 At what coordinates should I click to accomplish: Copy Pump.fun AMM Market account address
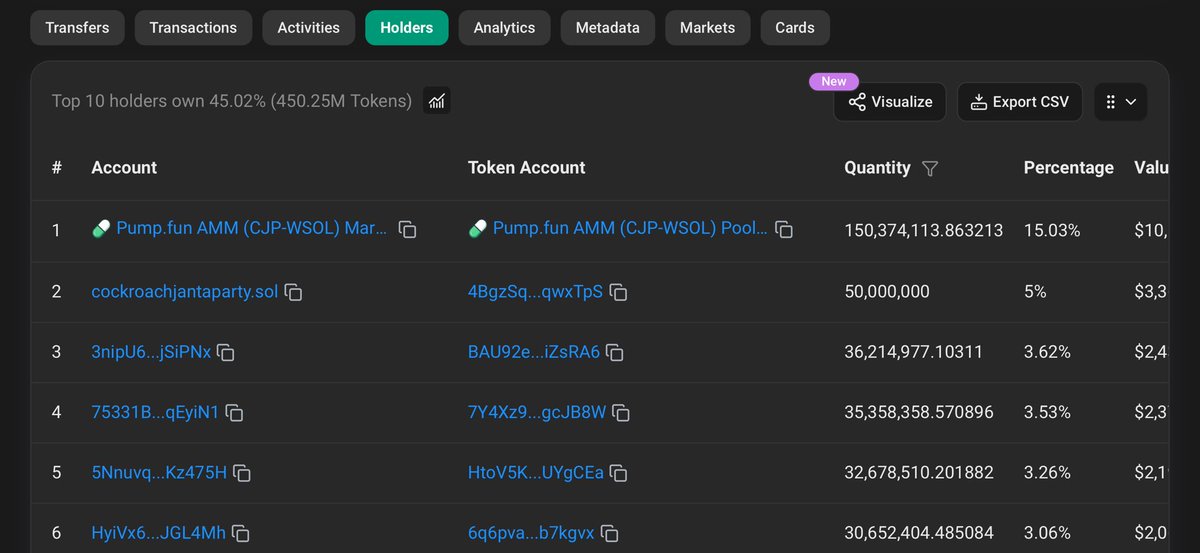pyautogui.click(x=408, y=230)
